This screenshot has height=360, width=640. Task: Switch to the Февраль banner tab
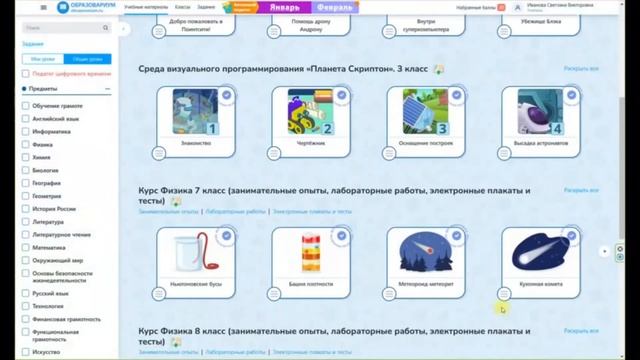[335, 7]
